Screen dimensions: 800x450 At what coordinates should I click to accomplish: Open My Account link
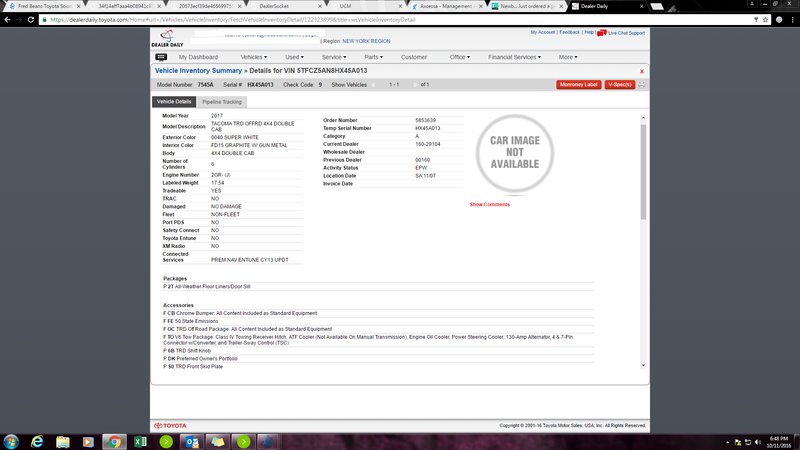click(542, 32)
